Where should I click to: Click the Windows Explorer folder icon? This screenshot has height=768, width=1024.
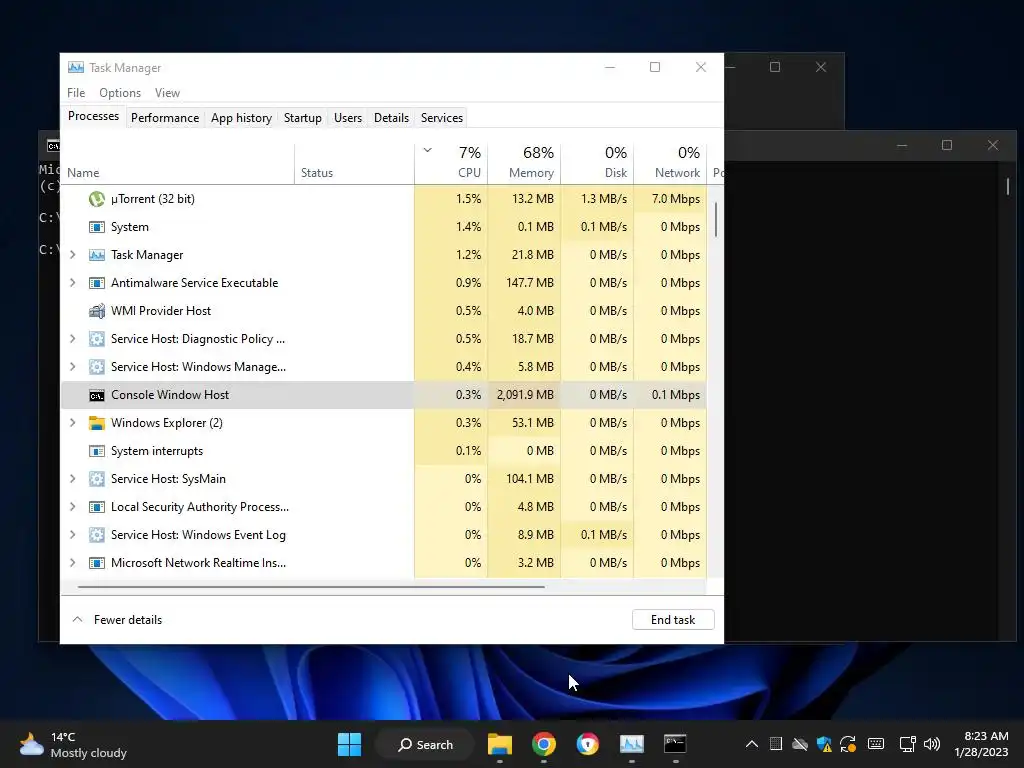[x=97, y=423]
